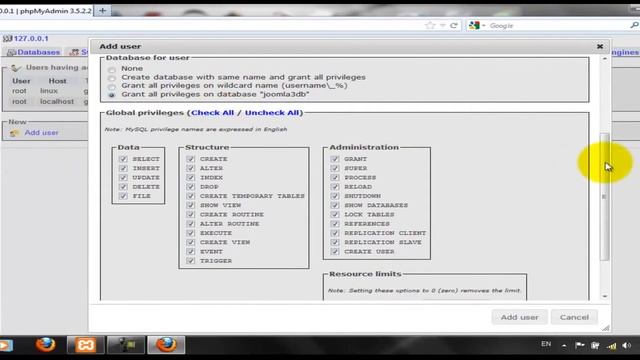Toggle PROCESS privilege checkbox
The width and height of the screenshot is (640, 360).
335,178
